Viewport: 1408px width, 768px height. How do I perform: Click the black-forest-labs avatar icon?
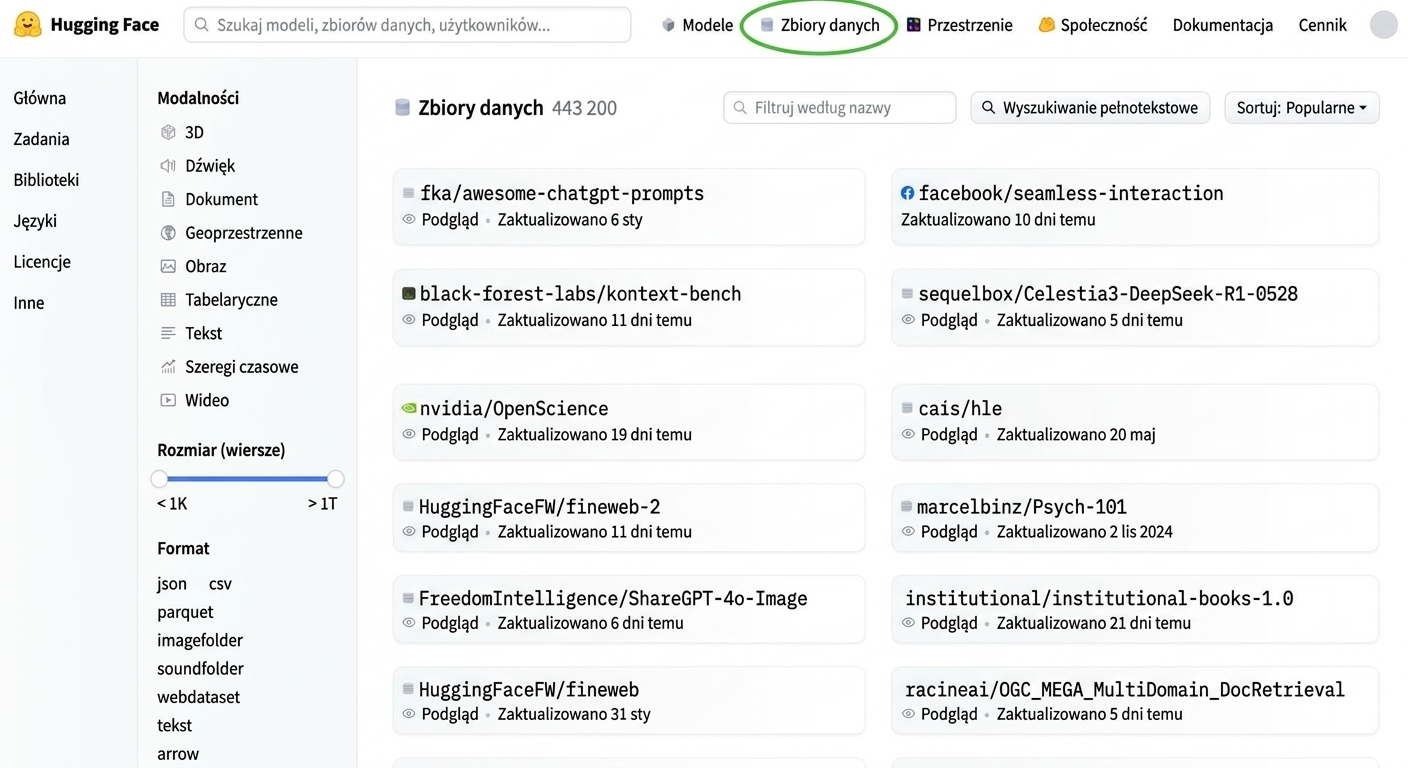(408, 294)
